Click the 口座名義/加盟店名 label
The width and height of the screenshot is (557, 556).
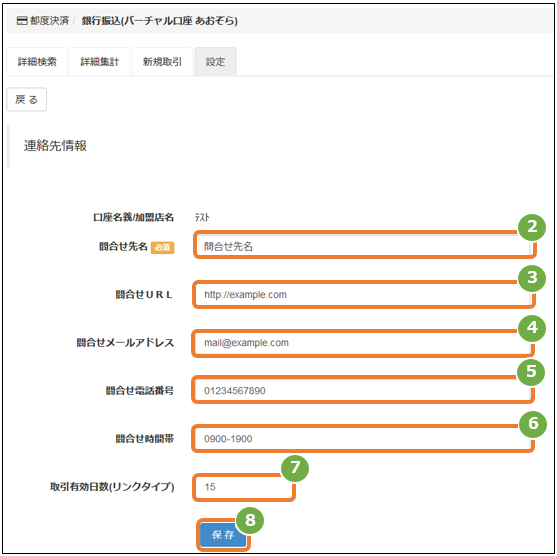tap(133, 217)
